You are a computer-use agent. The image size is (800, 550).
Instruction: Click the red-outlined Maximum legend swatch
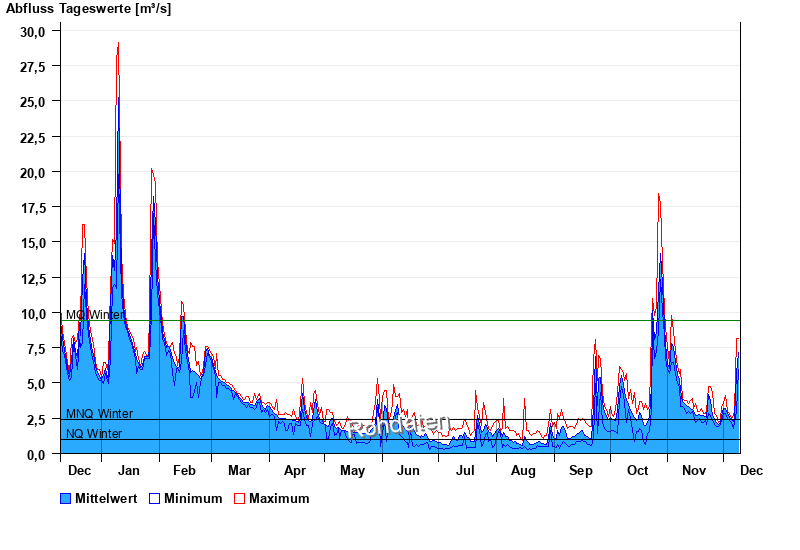tap(239, 498)
